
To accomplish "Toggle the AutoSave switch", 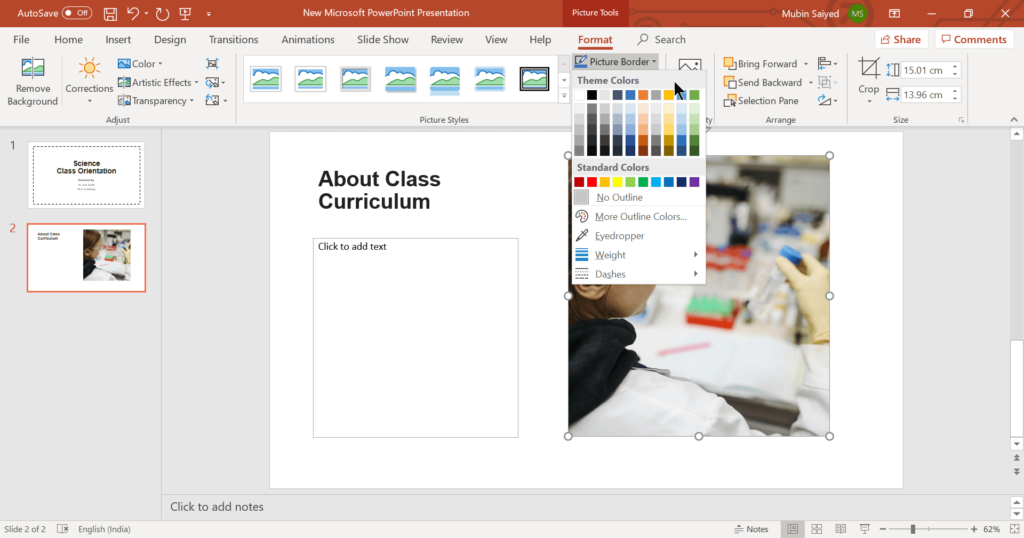I will click(x=76, y=13).
